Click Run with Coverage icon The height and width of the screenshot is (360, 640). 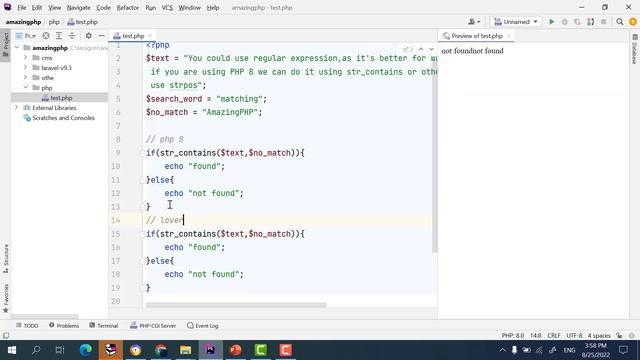tap(577, 22)
